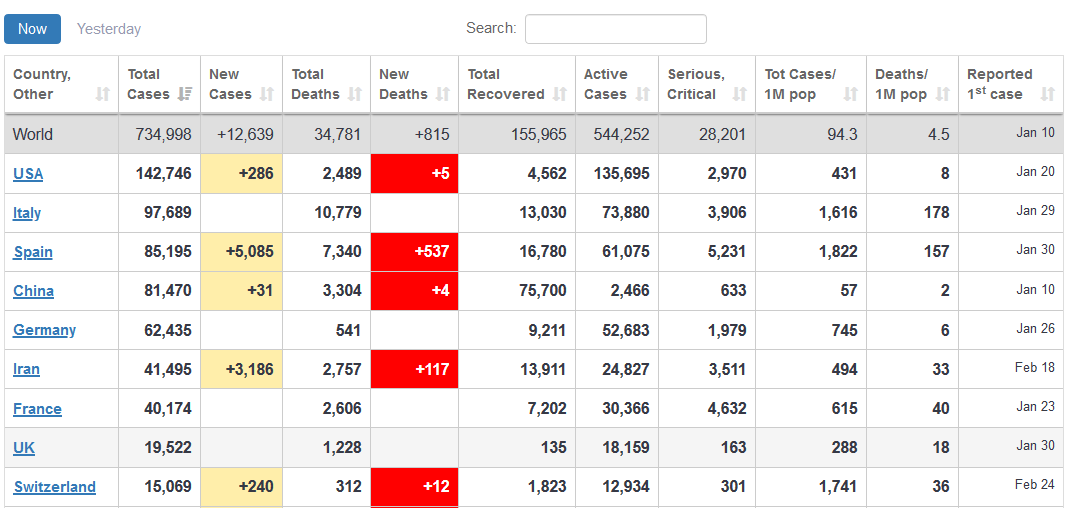Sort by Reported 1st case arrows
This screenshot has height=508, width=1087.
coord(1047,94)
